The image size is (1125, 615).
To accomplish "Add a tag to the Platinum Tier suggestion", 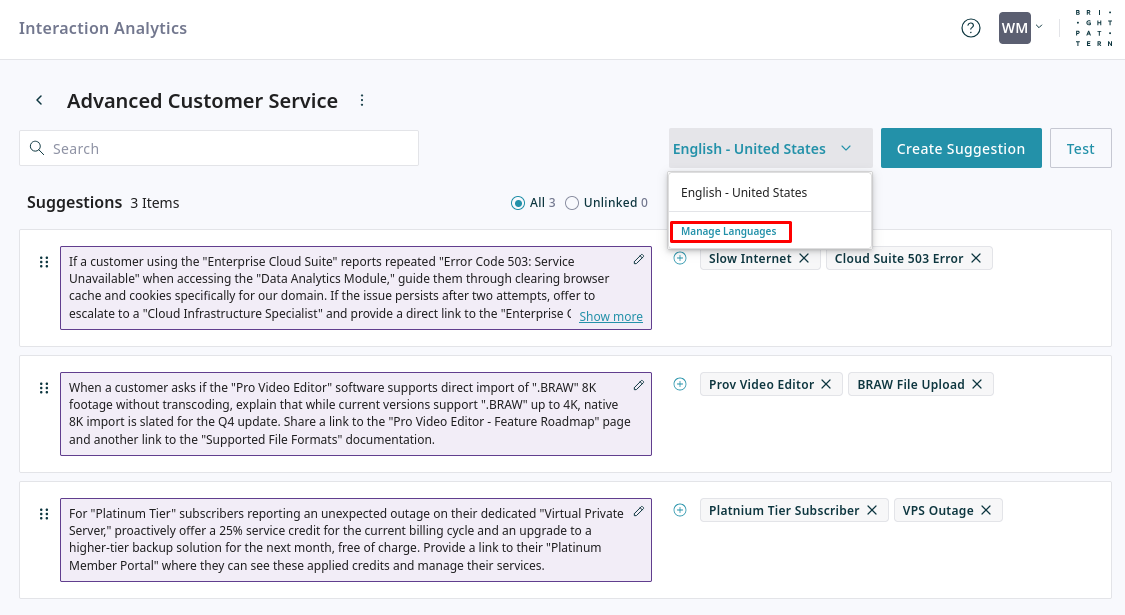I will click(x=680, y=510).
